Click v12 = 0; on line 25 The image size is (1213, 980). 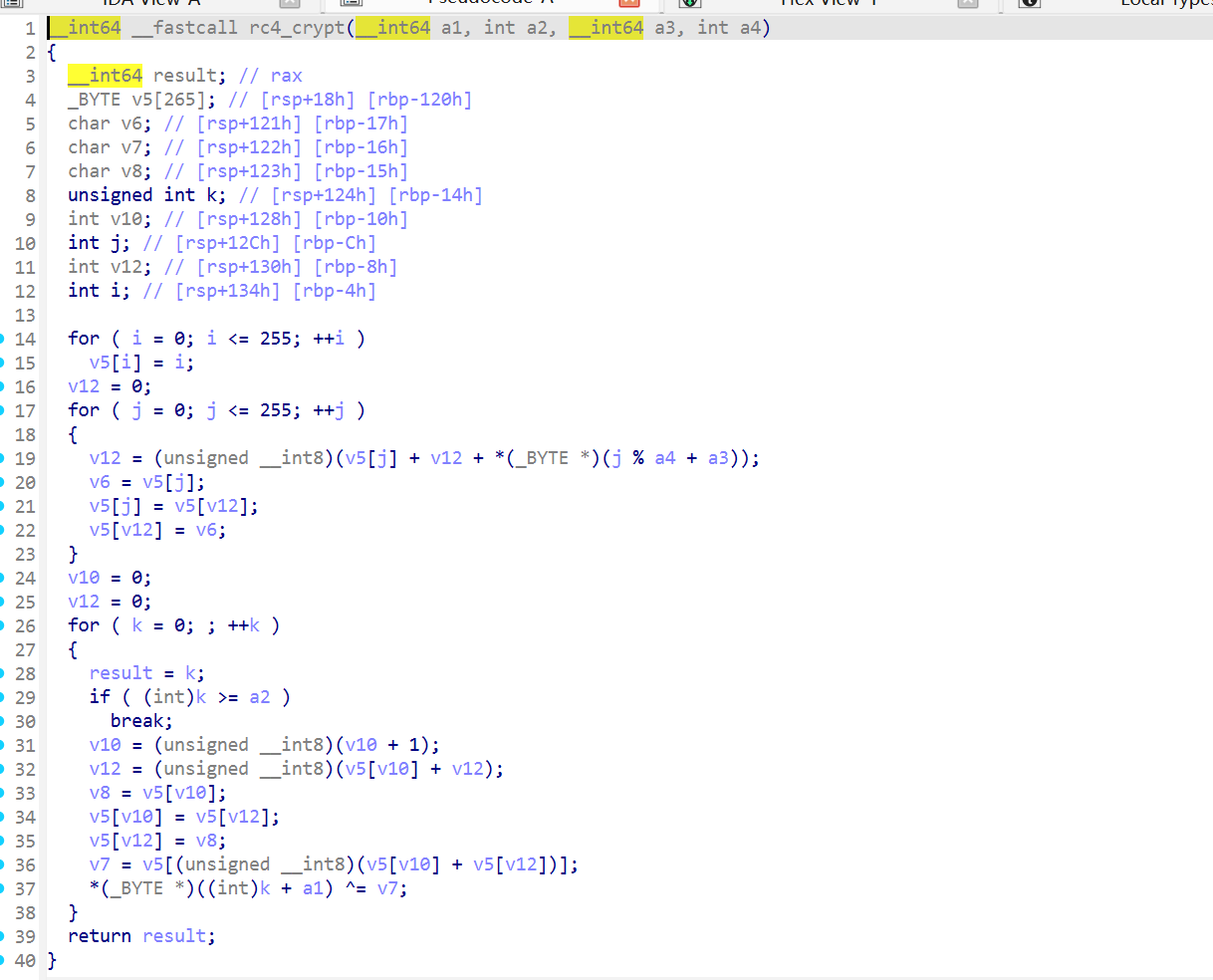pos(111,602)
